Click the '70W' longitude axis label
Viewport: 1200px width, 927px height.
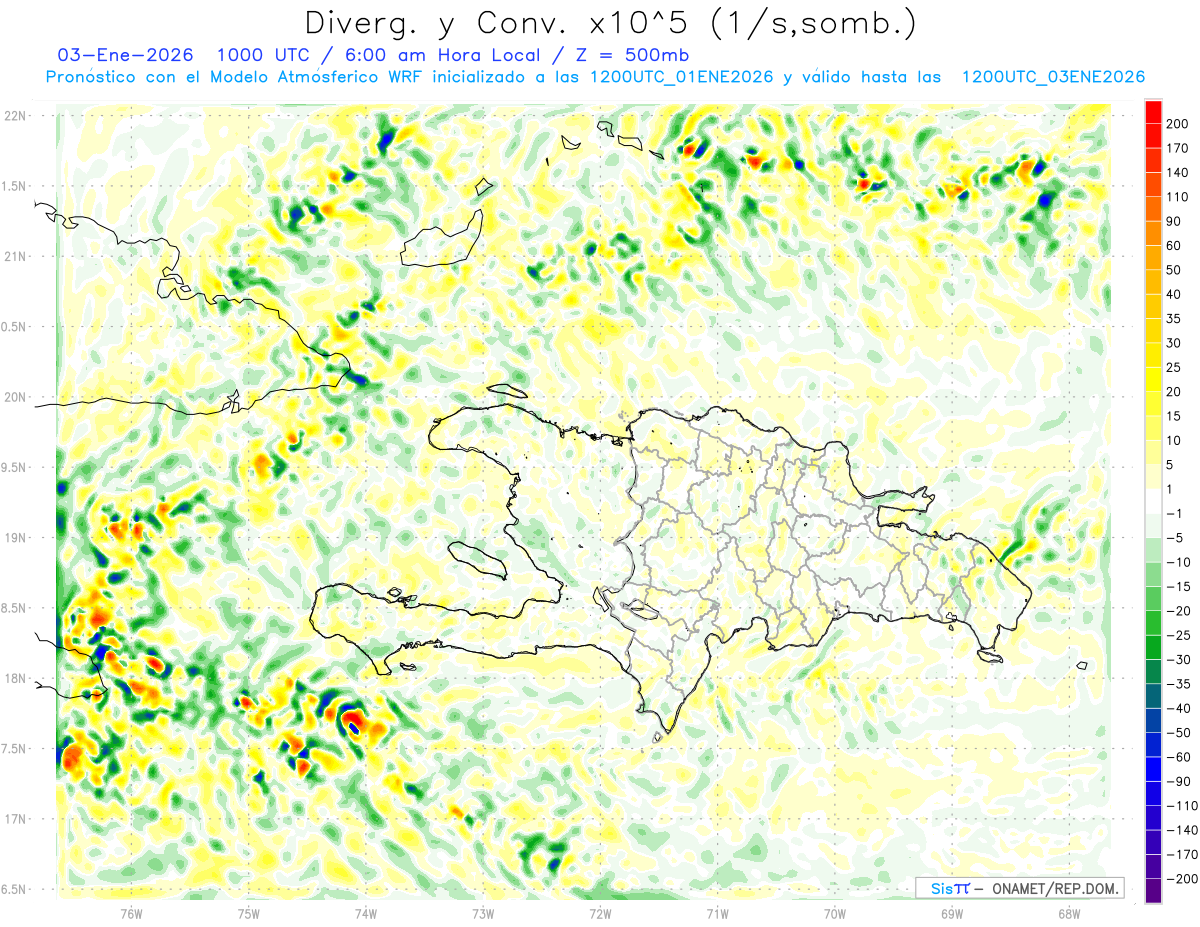point(834,914)
